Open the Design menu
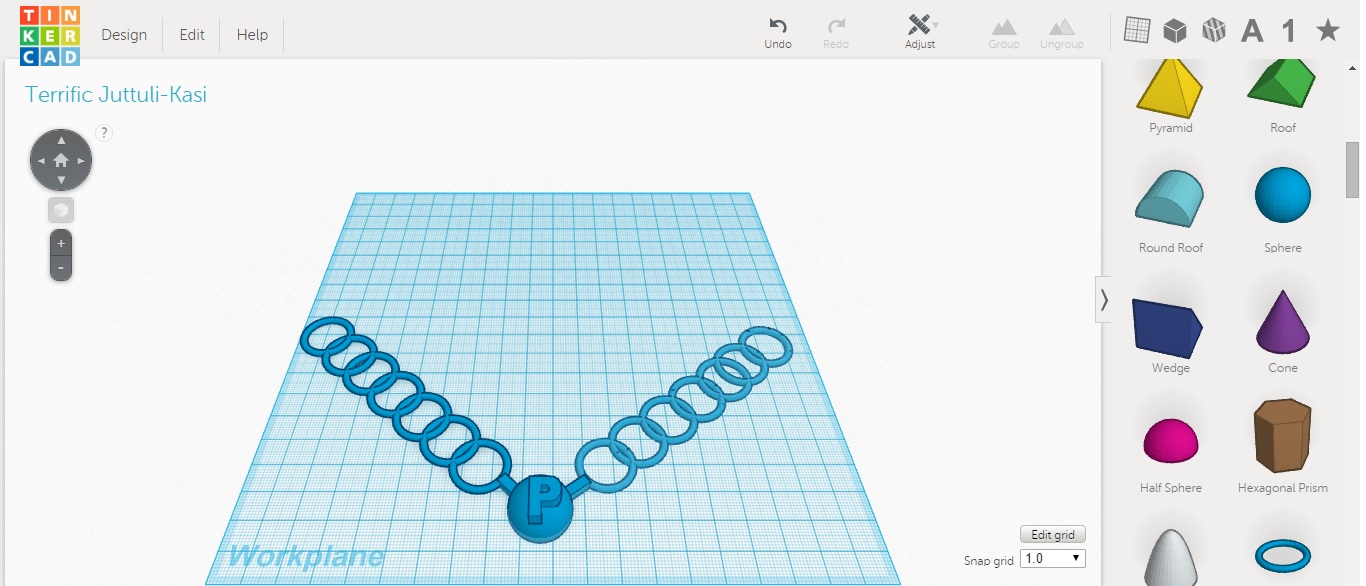Screen dimensions: 1366x586 124,35
